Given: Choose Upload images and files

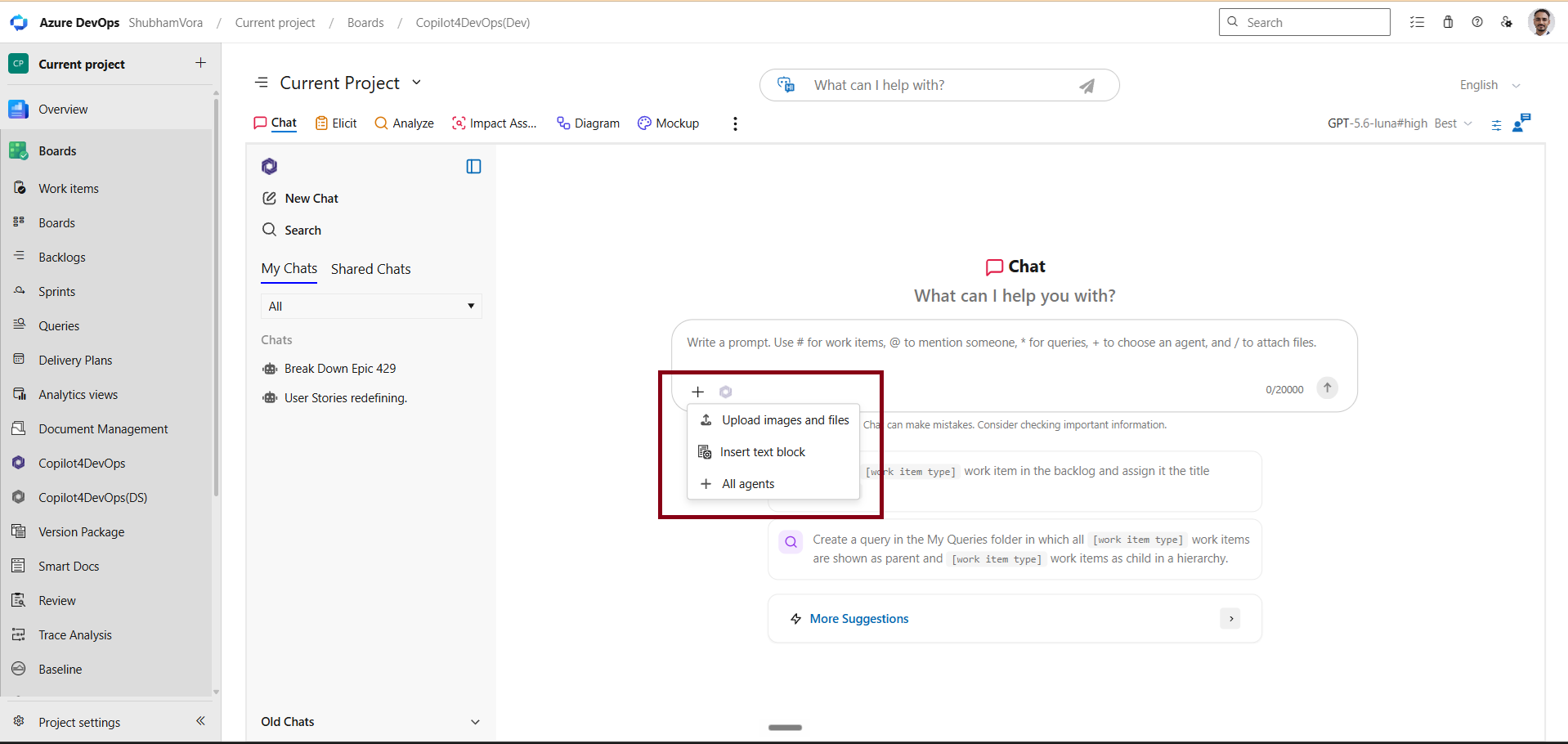Looking at the screenshot, I should pos(773,420).
